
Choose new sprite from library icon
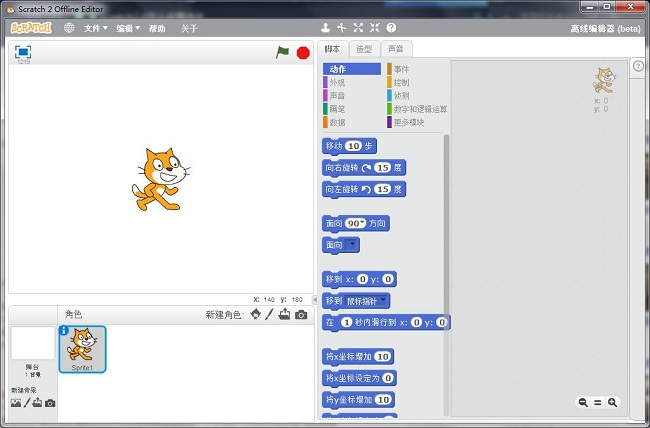tap(255, 314)
